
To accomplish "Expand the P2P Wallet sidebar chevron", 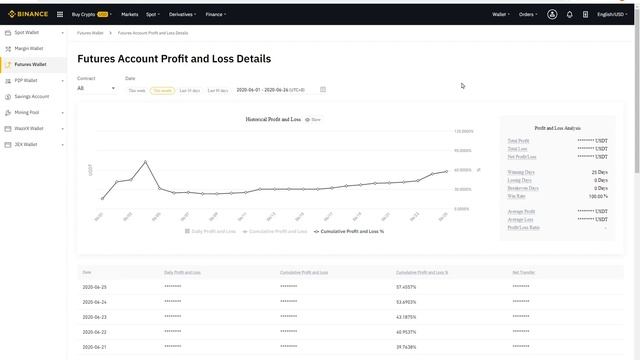I will click(62, 81).
